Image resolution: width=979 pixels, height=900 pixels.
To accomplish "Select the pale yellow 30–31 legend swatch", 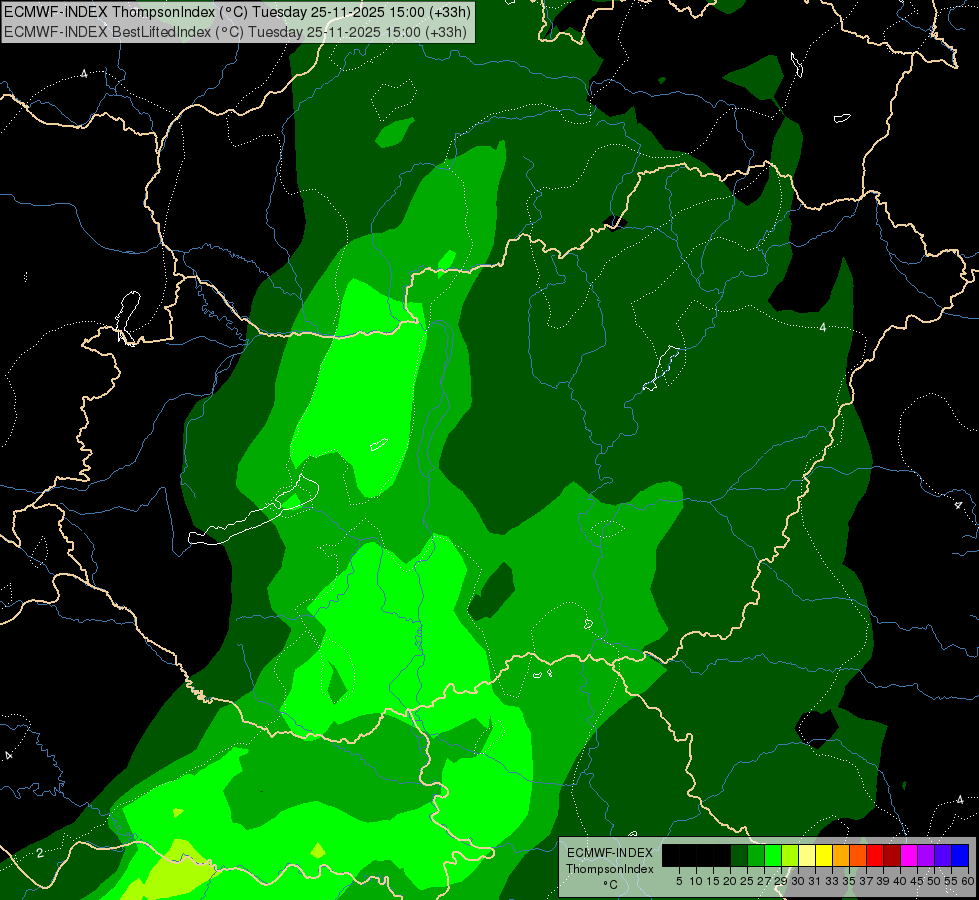I will (x=807, y=855).
